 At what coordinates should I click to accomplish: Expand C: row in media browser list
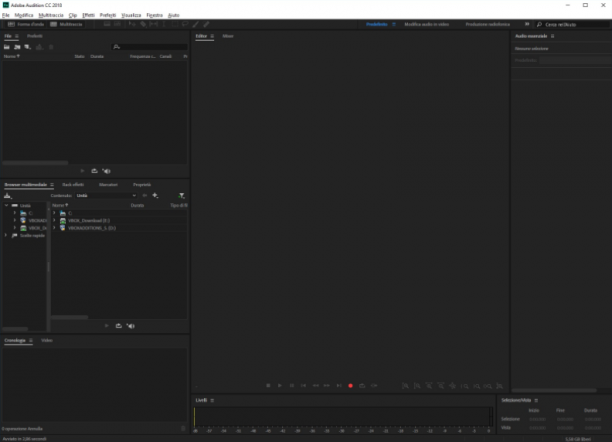(x=54, y=213)
